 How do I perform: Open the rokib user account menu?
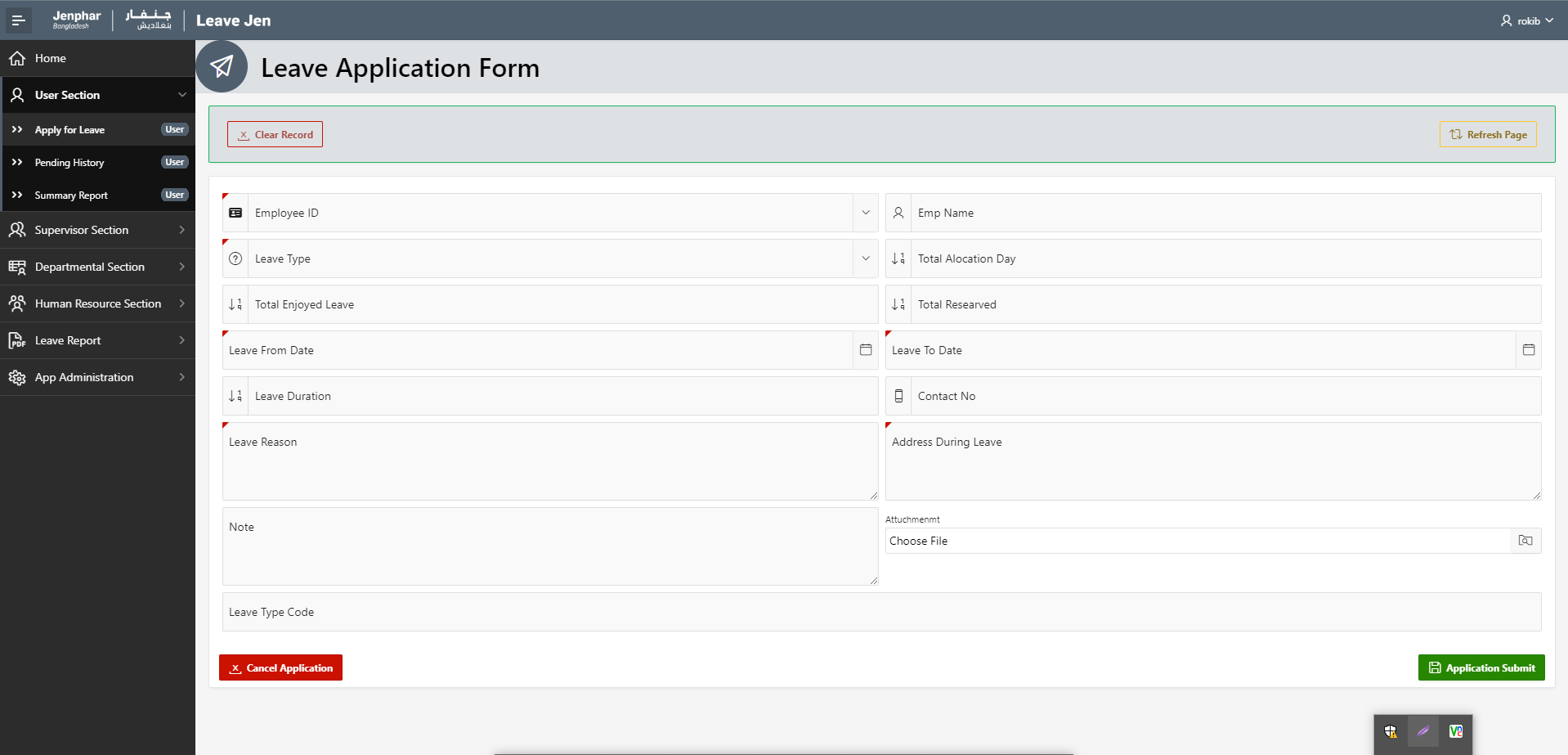[x=1527, y=20]
